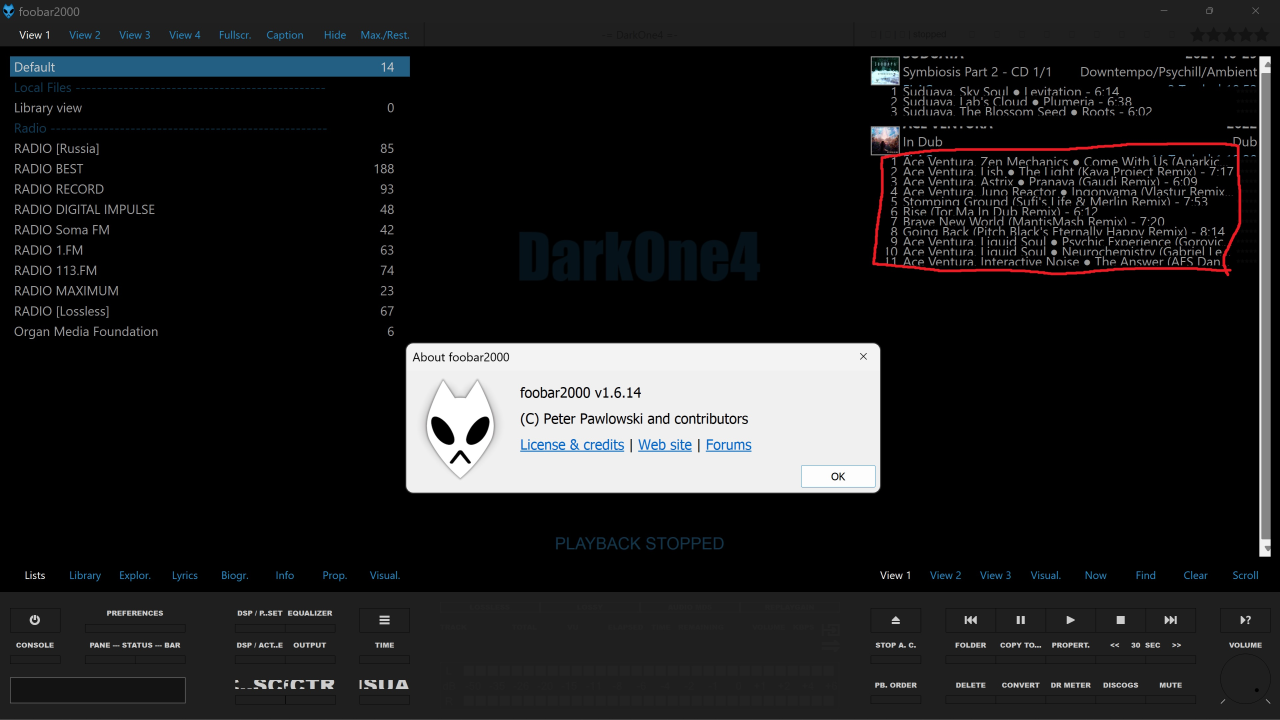Open the hamburger menu icon

click(385, 620)
